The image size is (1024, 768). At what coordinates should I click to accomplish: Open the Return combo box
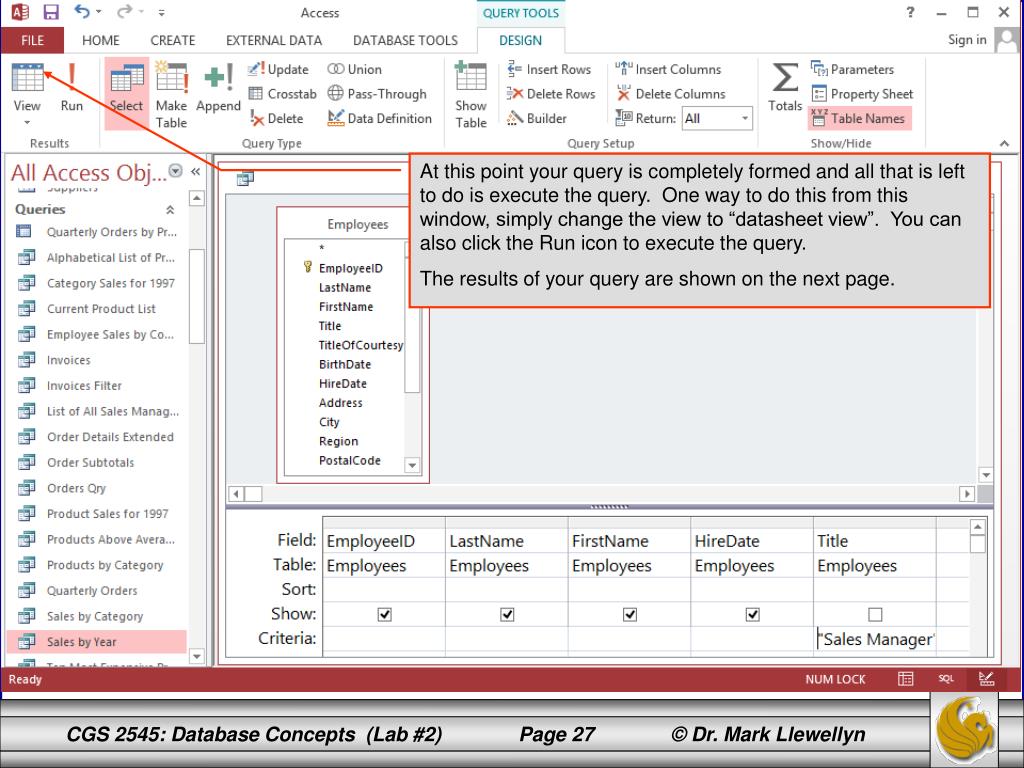(x=717, y=118)
